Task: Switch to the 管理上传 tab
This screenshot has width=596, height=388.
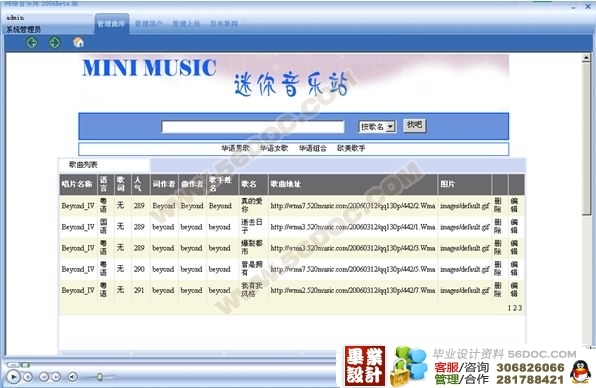Action: click(186, 24)
